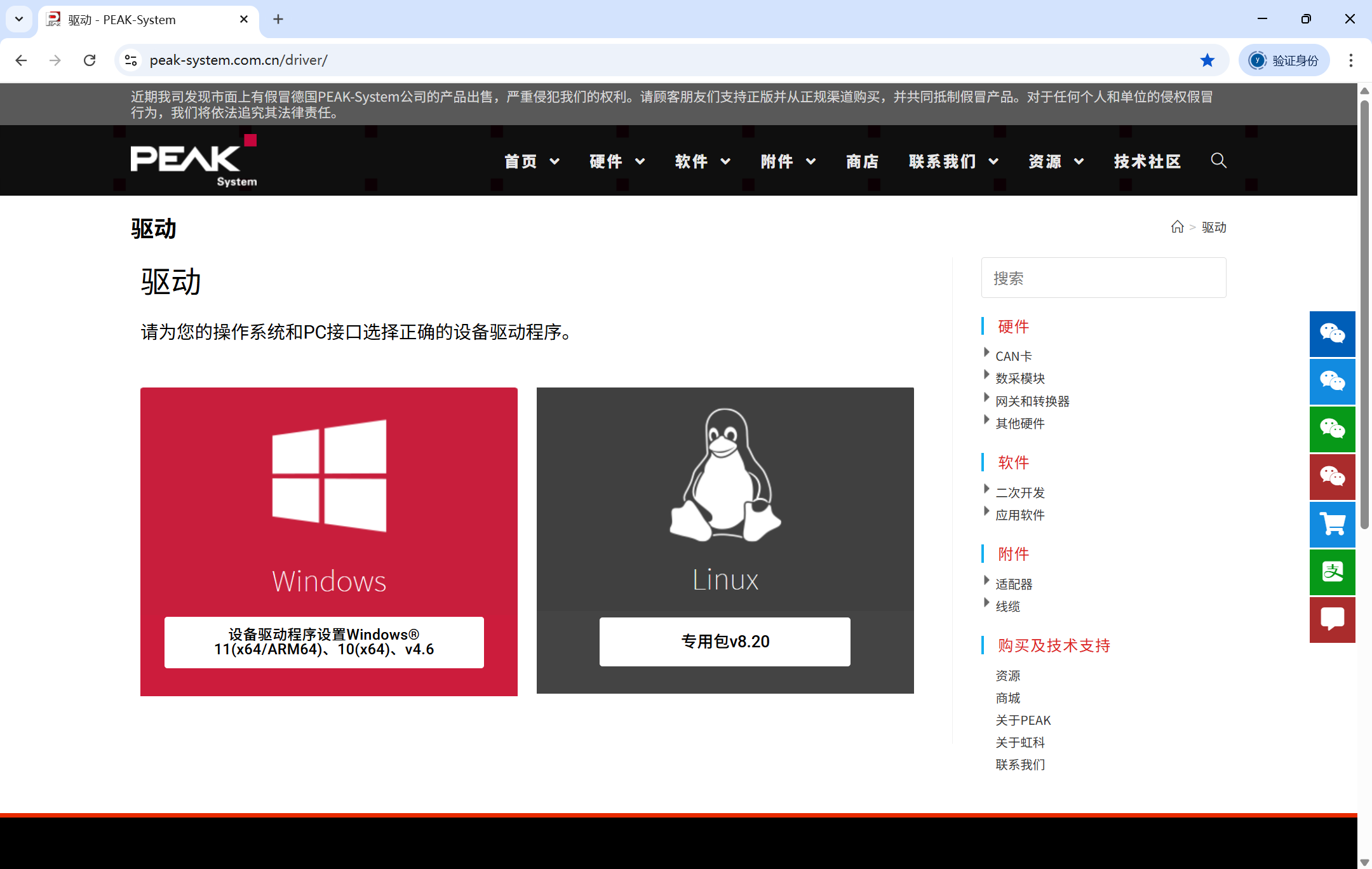This screenshot has width=1372, height=869.
Task: Click the home icon in breadcrumb
Action: [1177, 227]
